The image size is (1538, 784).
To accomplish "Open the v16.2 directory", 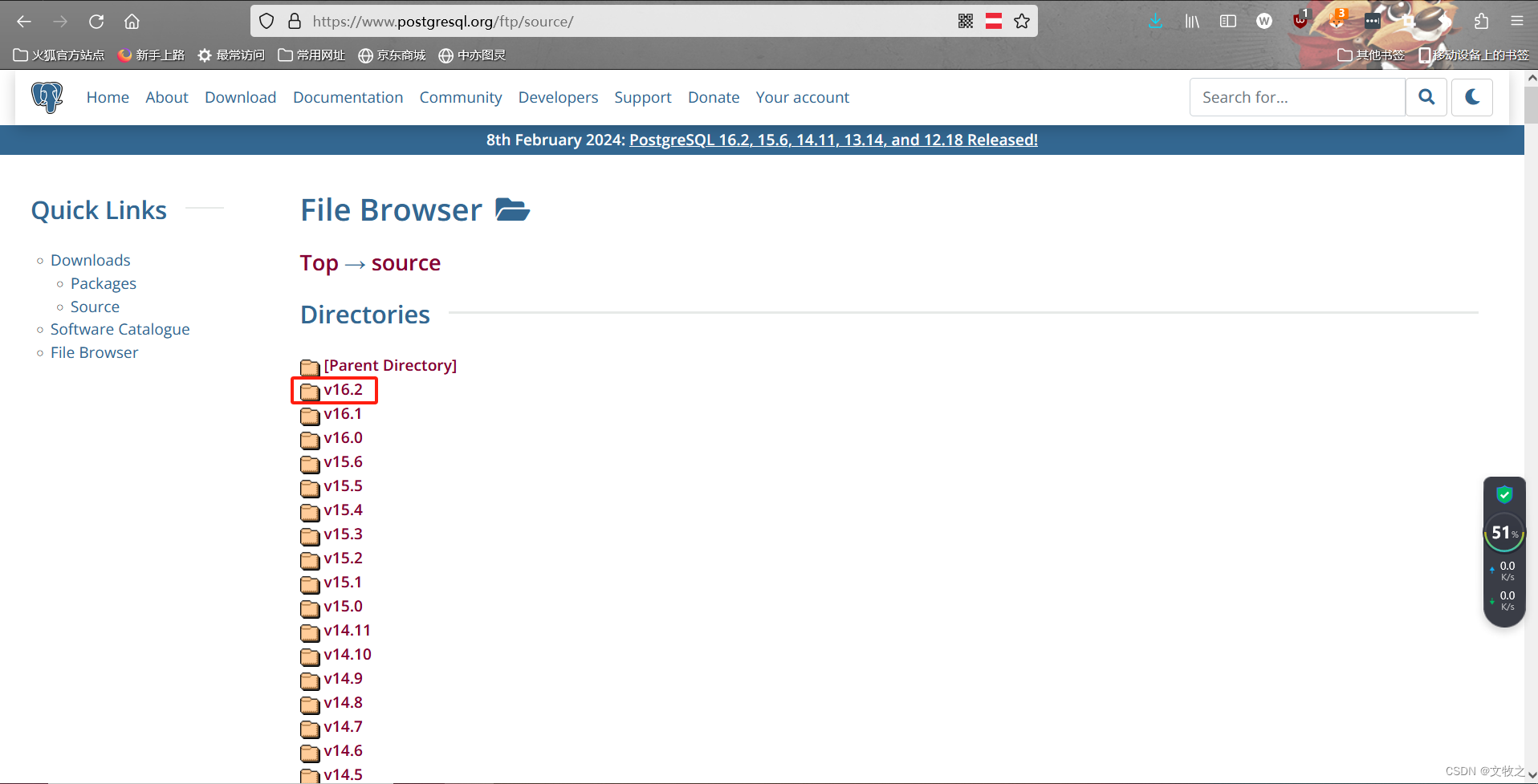I will [343, 389].
